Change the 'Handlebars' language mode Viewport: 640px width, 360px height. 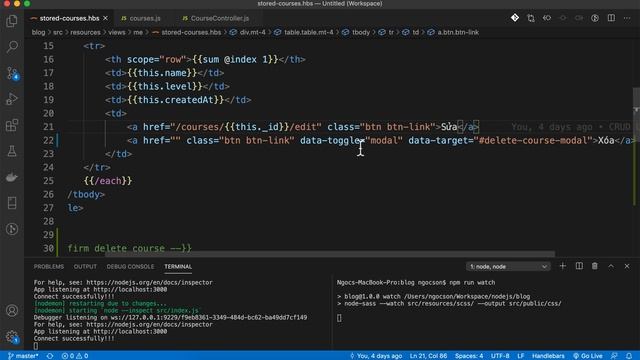click(548, 356)
